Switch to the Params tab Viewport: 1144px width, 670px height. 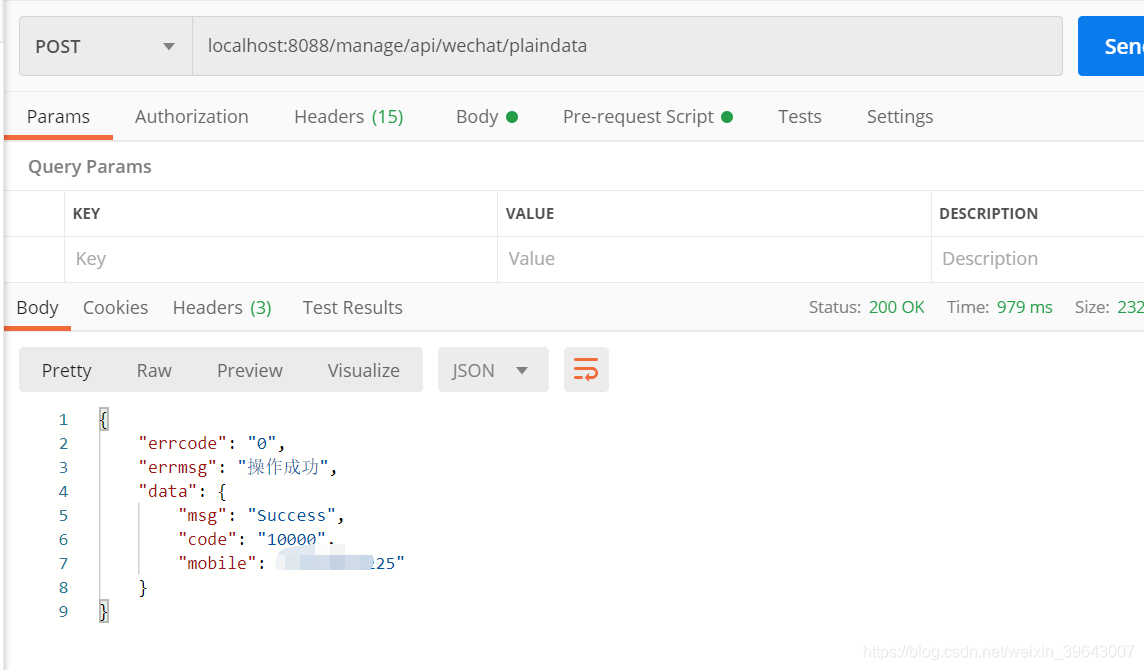coord(58,117)
